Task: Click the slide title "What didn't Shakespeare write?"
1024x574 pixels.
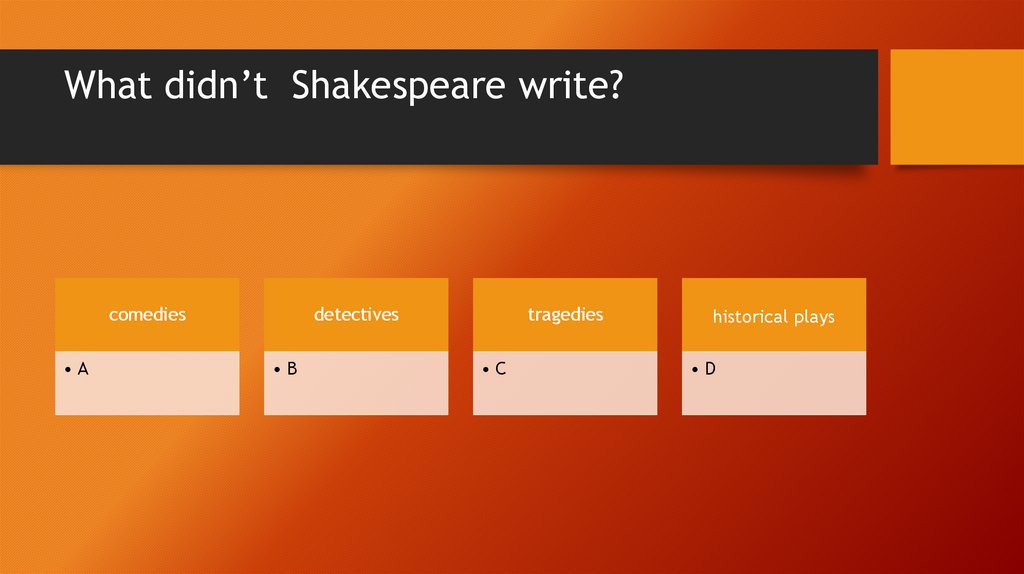Action: [344, 86]
